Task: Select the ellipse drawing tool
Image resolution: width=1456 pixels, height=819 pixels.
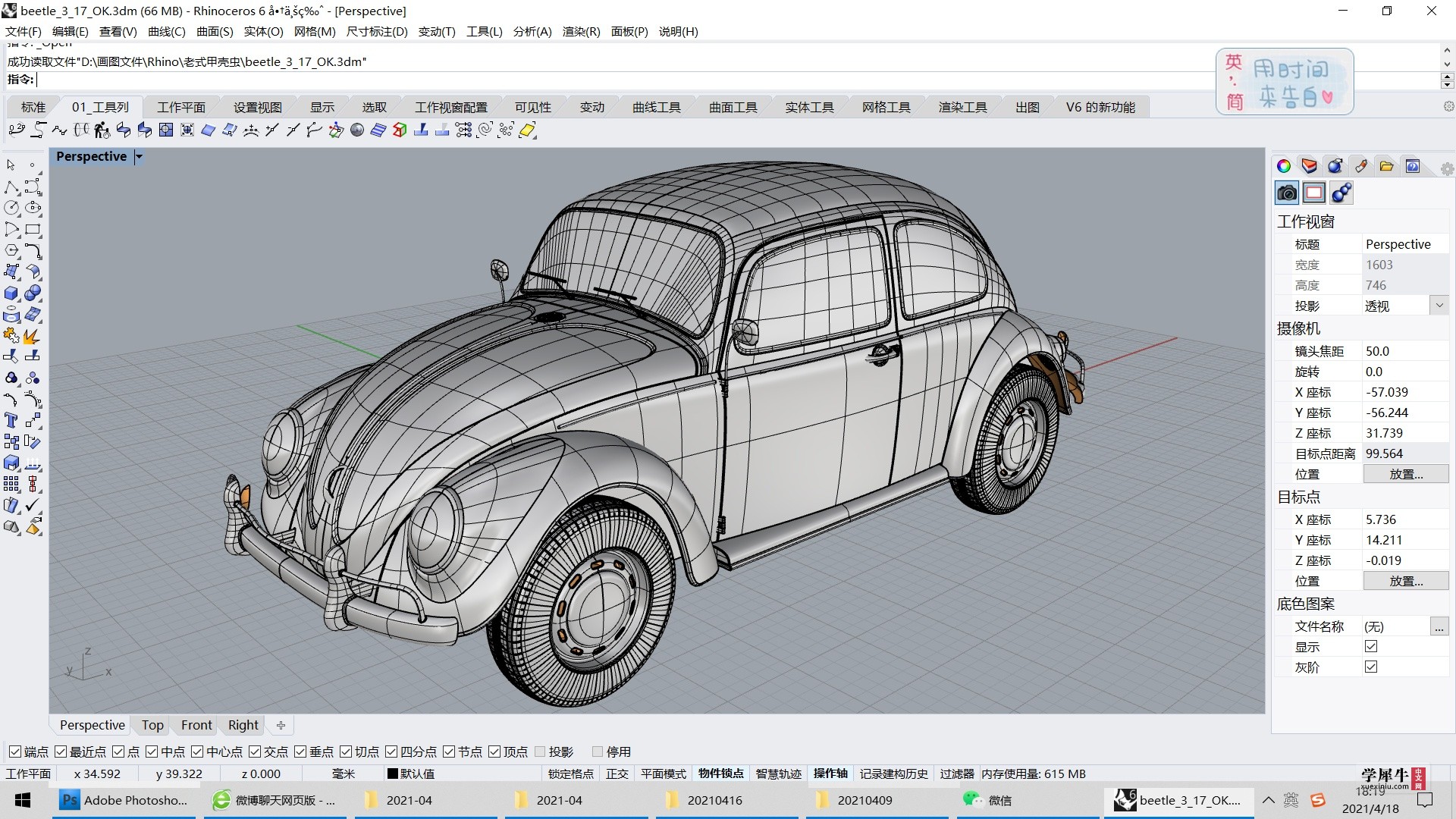Action: tap(33, 208)
